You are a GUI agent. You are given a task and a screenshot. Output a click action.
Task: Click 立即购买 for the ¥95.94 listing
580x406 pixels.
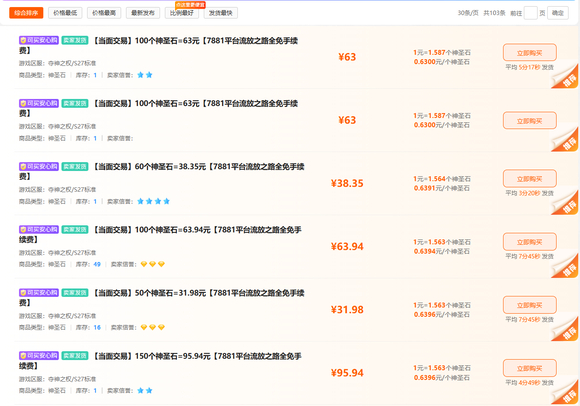(529, 368)
